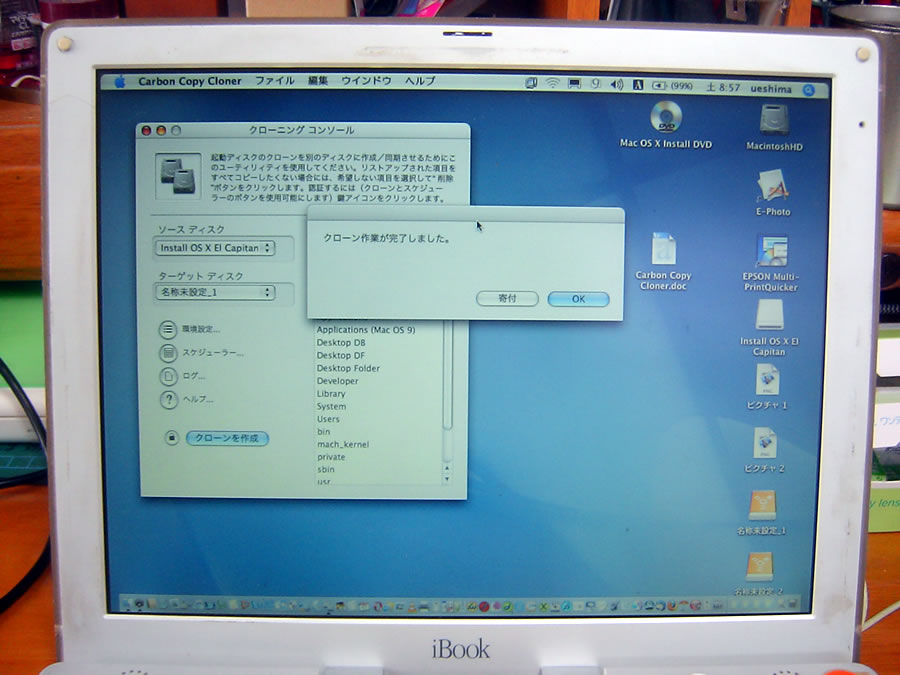Image resolution: width=900 pixels, height=675 pixels.
Task: Click the ヘルプ question mark icon
Action: (x=169, y=399)
